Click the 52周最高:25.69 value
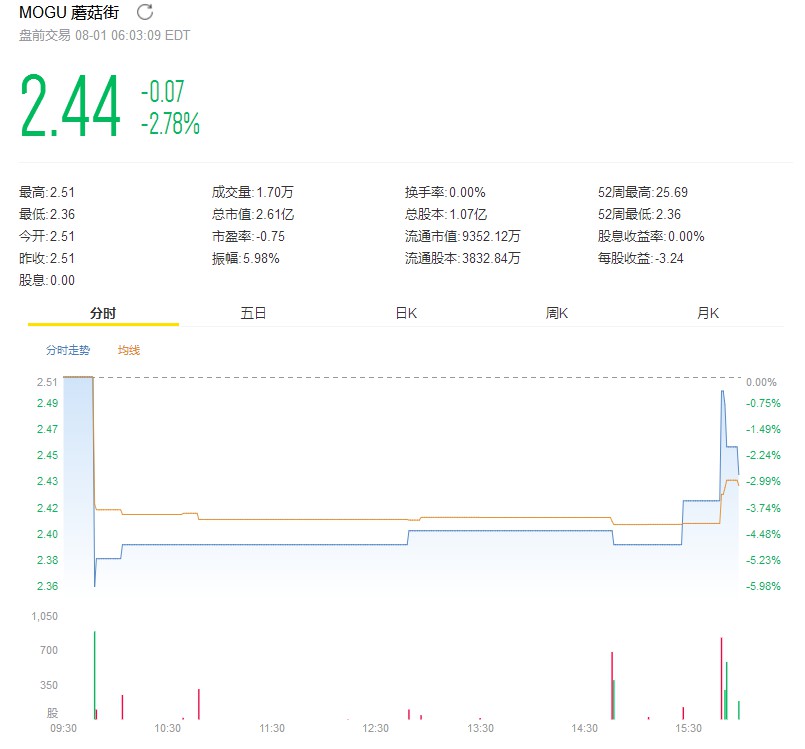Image resolution: width=805 pixels, height=749 pixels. pos(643,193)
